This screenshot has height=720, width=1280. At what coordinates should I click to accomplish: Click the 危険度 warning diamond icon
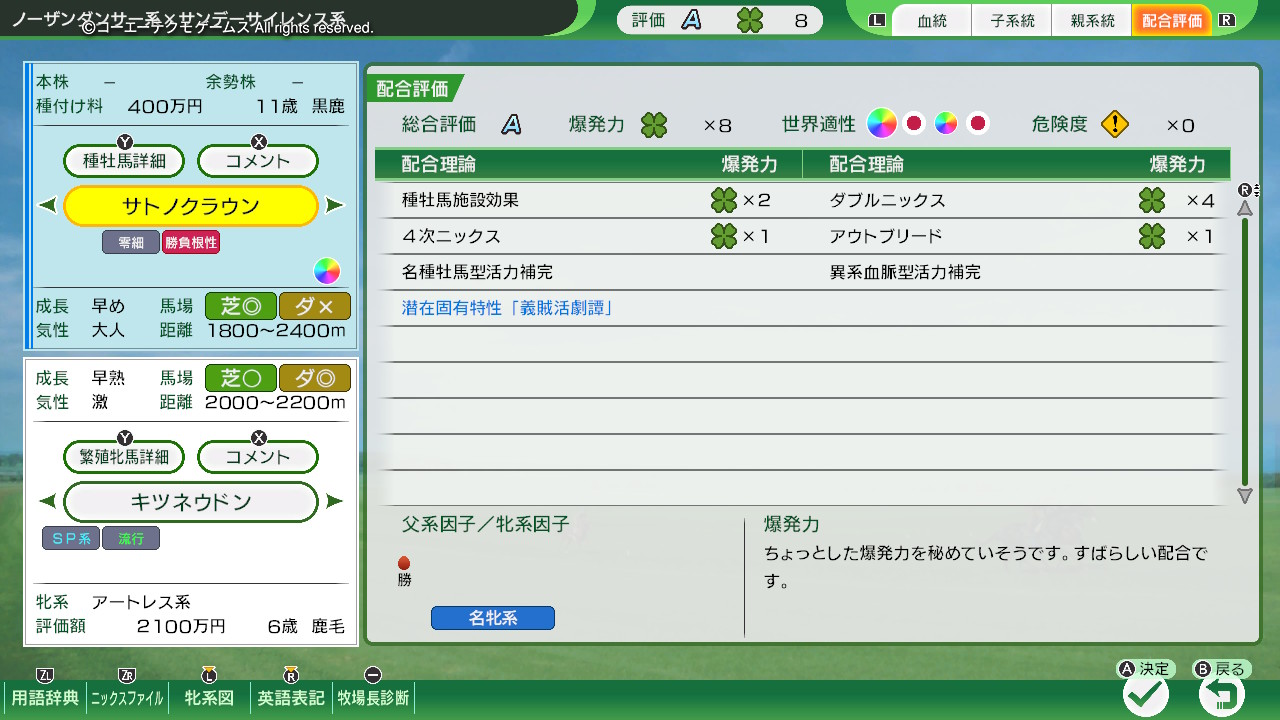pyautogui.click(x=1115, y=125)
